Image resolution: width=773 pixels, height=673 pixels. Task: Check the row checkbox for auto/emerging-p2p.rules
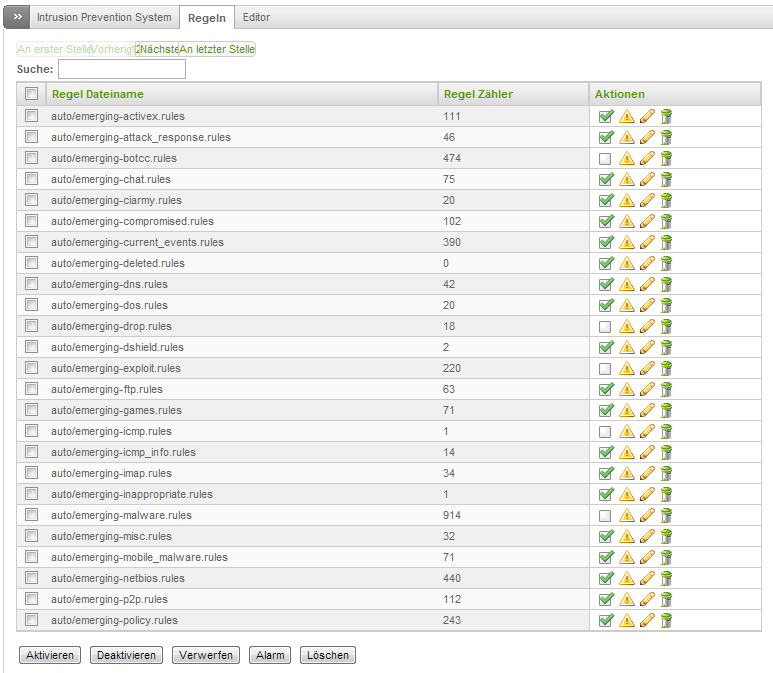point(31,599)
